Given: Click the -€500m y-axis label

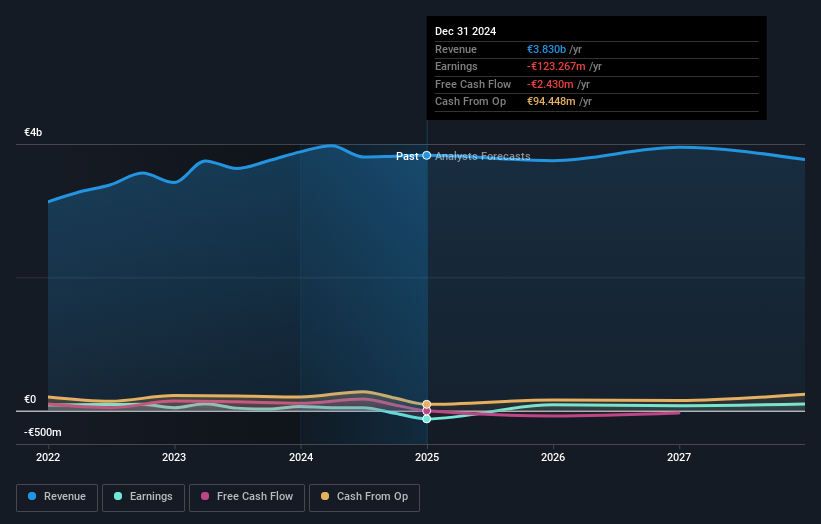Looking at the screenshot, I should tap(42, 432).
